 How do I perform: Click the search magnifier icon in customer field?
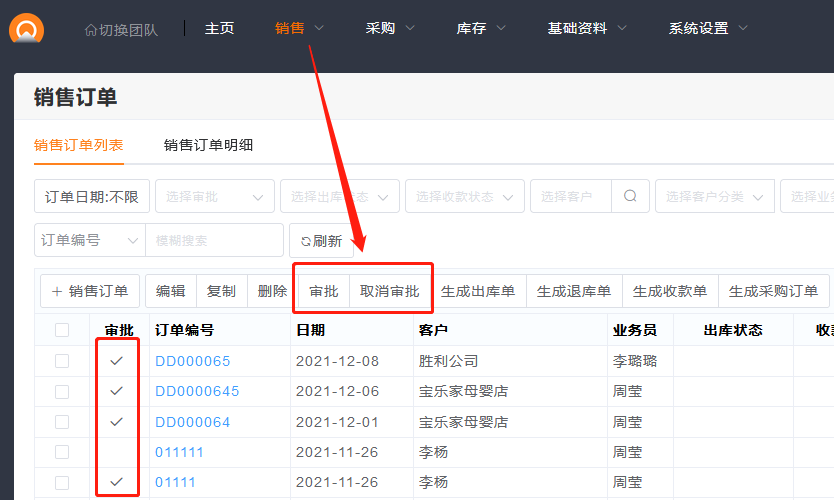click(x=630, y=197)
